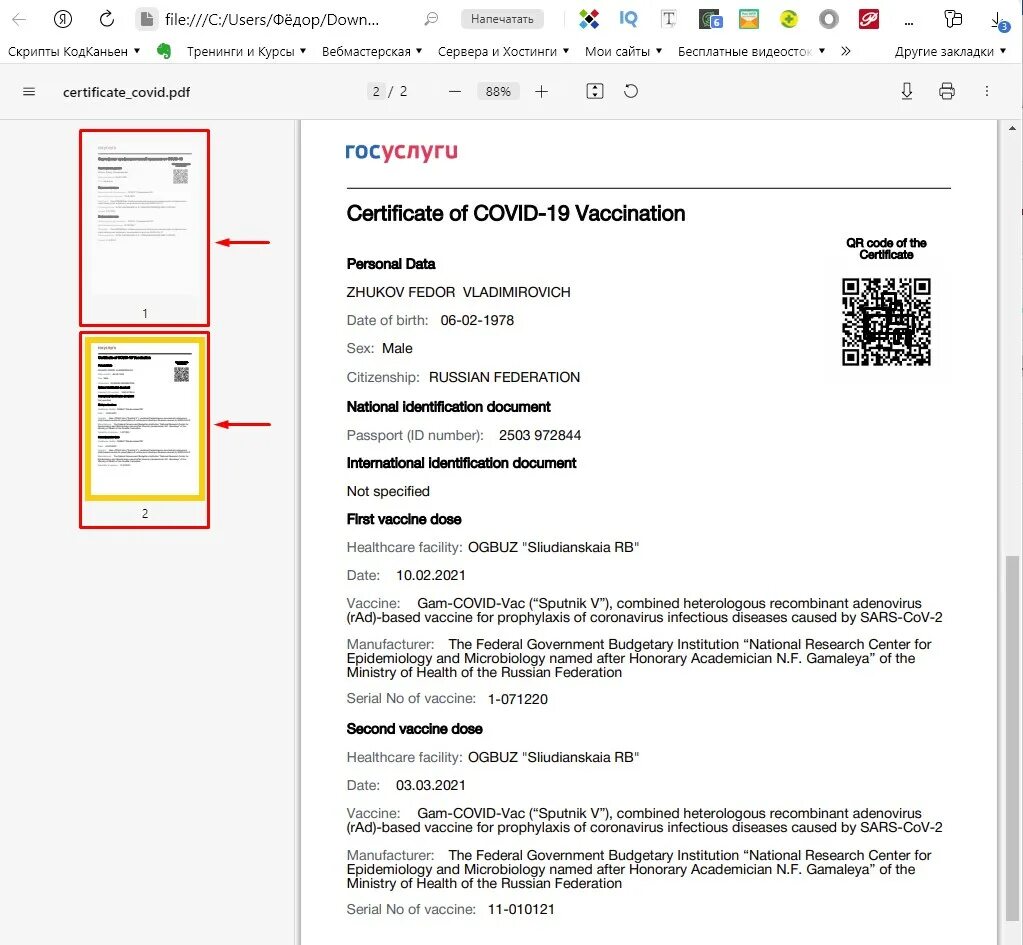Click the second dose date 03.03.2021

coord(431,786)
